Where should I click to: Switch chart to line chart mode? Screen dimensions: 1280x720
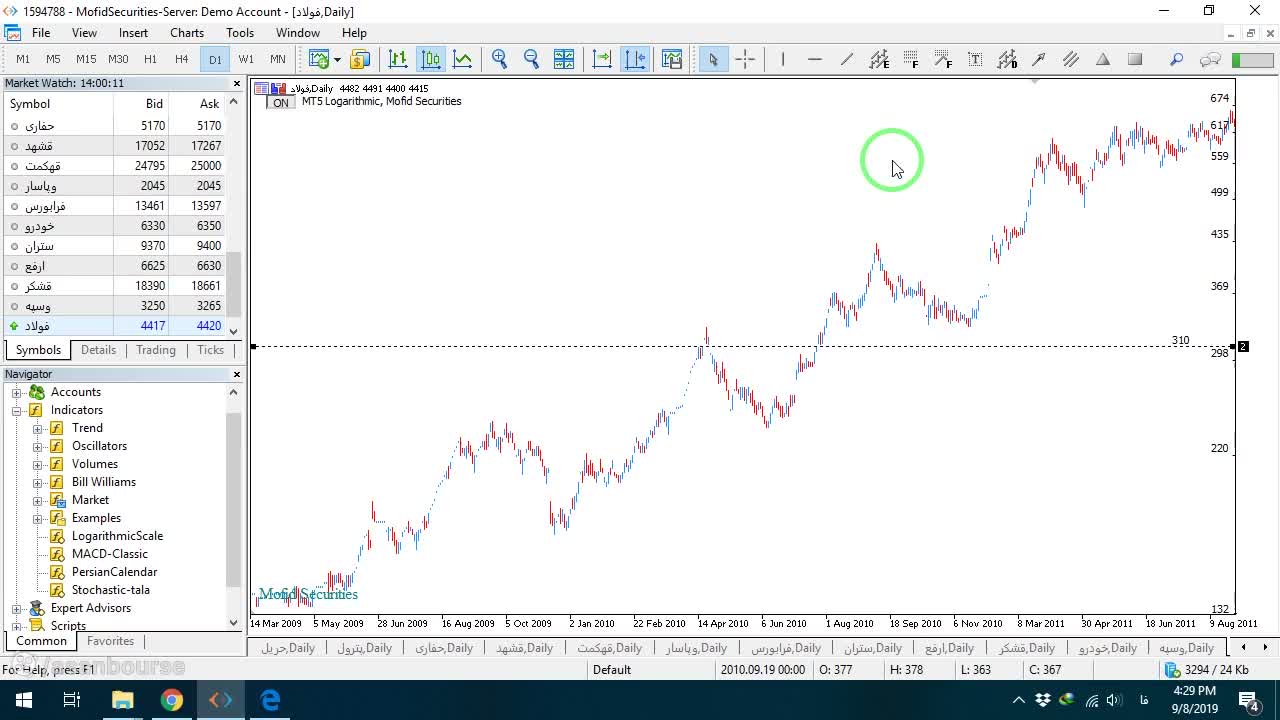tap(463, 59)
